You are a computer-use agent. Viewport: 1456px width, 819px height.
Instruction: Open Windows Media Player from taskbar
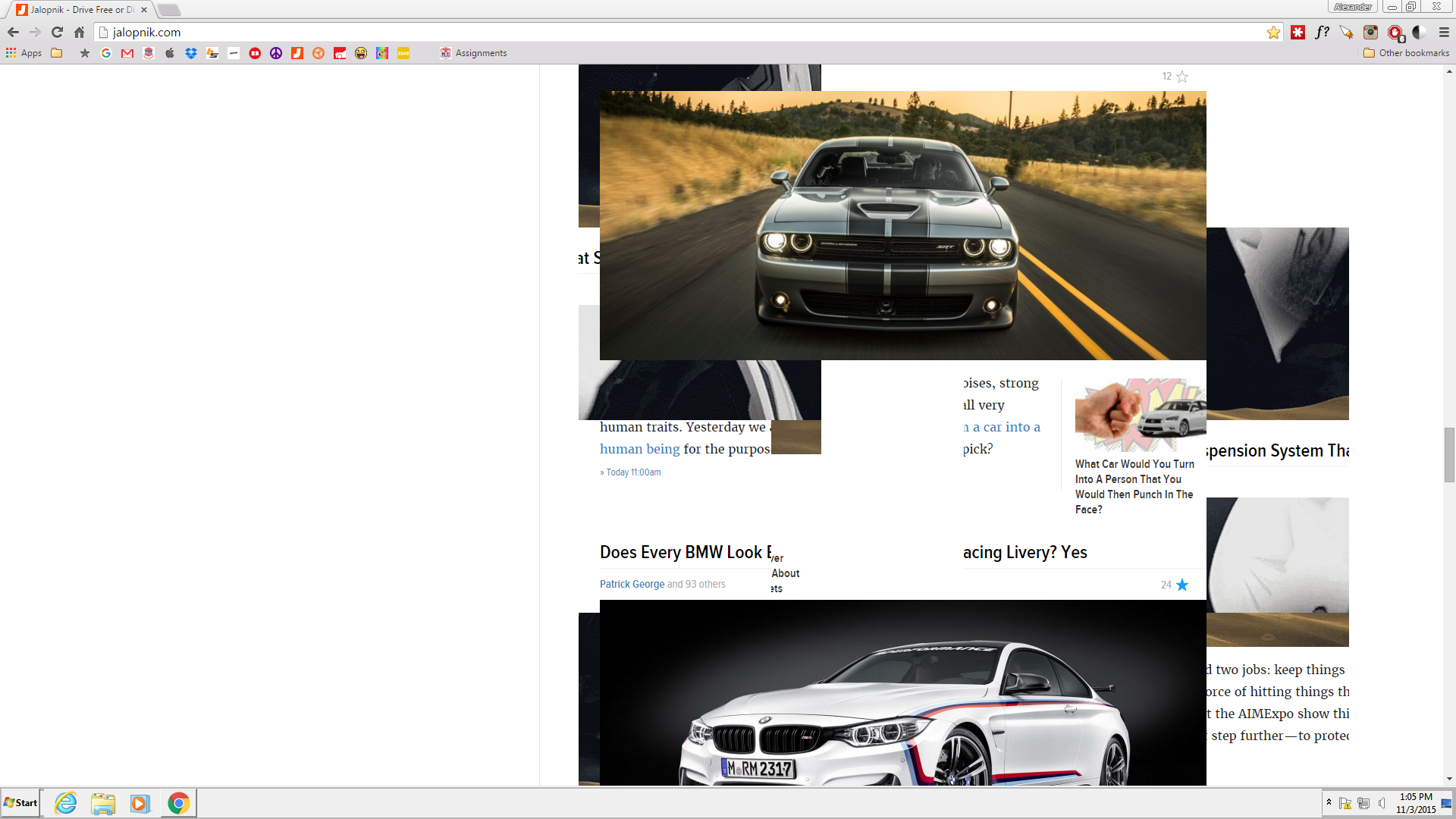click(x=140, y=803)
